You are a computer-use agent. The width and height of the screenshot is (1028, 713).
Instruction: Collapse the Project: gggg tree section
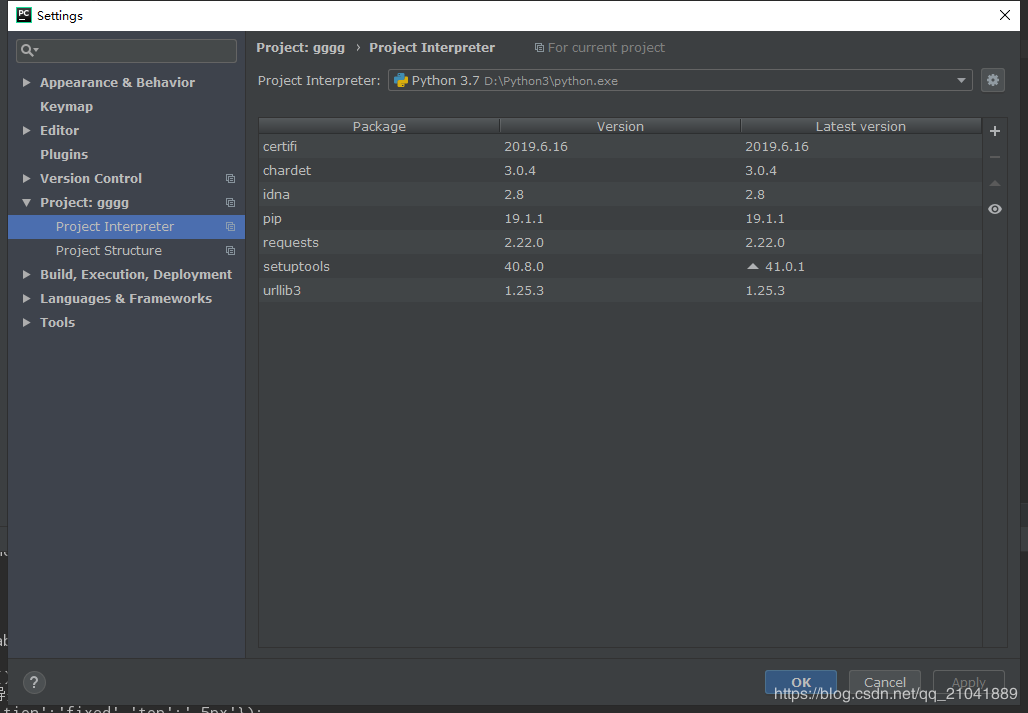pos(25,202)
